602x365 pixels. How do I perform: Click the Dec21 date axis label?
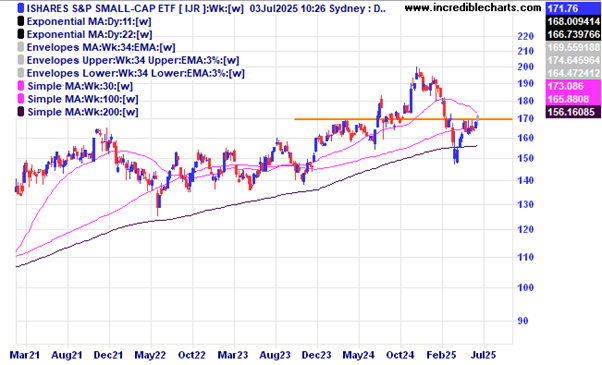click(x=109, y=355)
